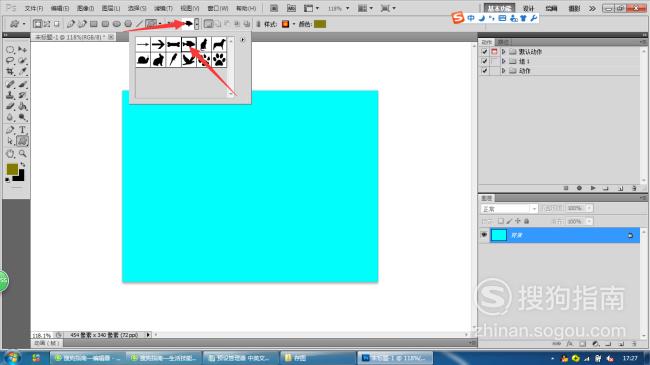Image resolution: width=650 pixels, height=365 pixels.
Task: Toggle checkbox for 默认动作 action set
Action: (484, 52)
